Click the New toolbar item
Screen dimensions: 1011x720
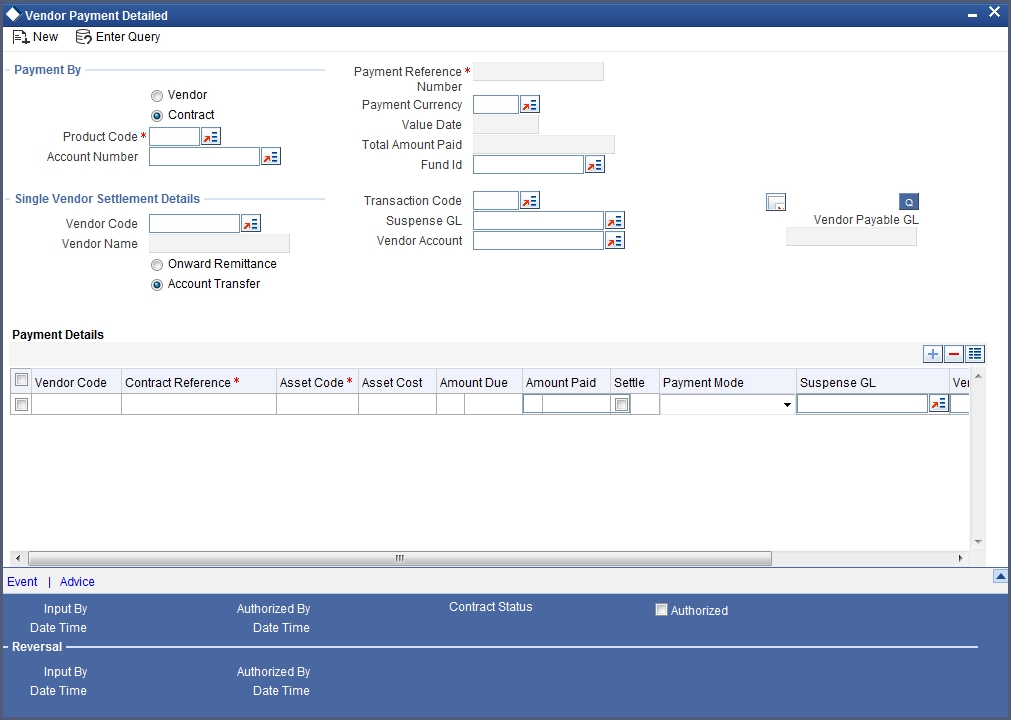pos(35,36)
